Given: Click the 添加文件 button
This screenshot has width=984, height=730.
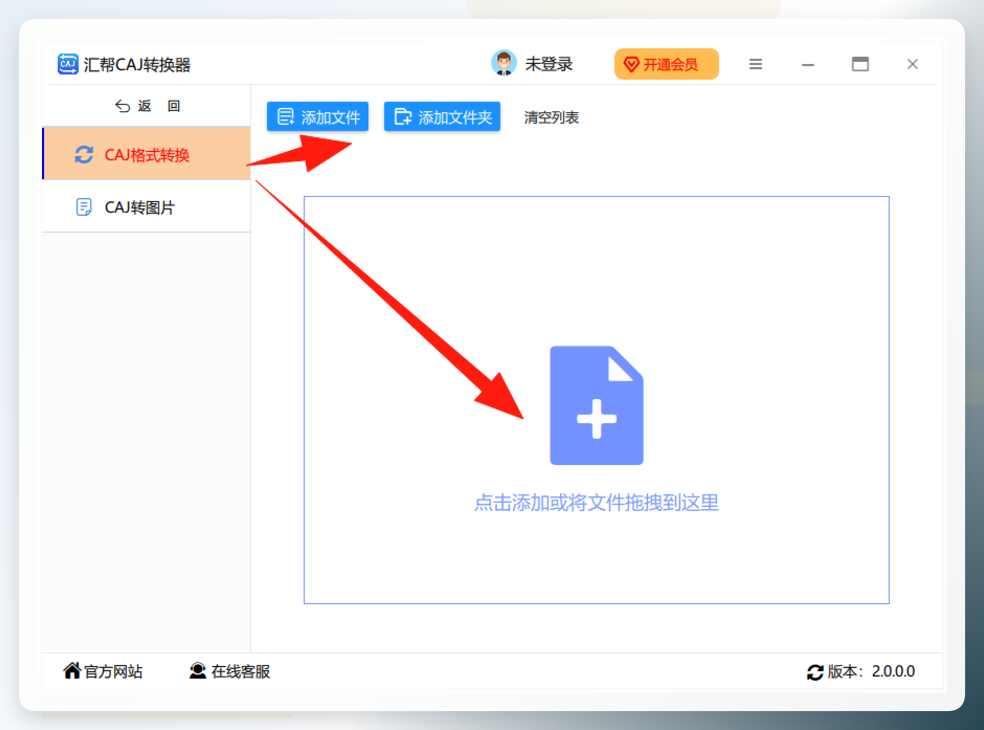Looking at the screenshot, I should 318,117.
